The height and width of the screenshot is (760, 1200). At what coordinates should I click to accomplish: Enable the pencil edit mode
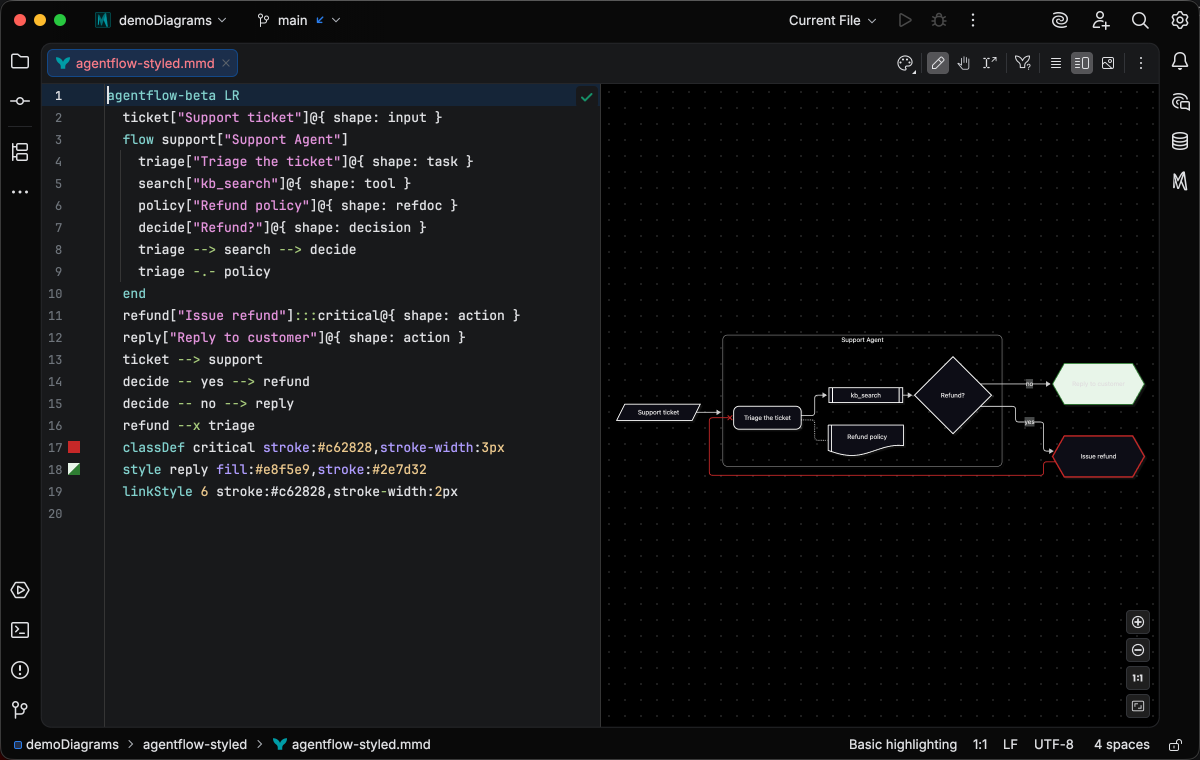pyautogui.click(x=938, y=63)
